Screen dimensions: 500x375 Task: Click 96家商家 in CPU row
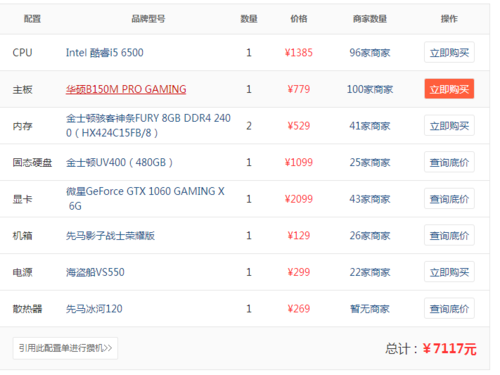(370, 53)
